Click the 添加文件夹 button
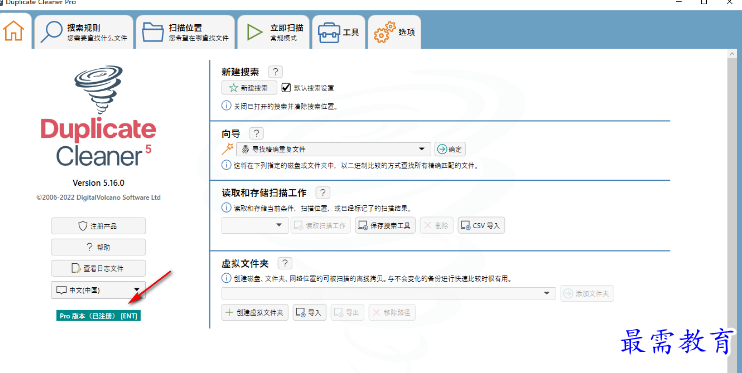 [587, 293]
